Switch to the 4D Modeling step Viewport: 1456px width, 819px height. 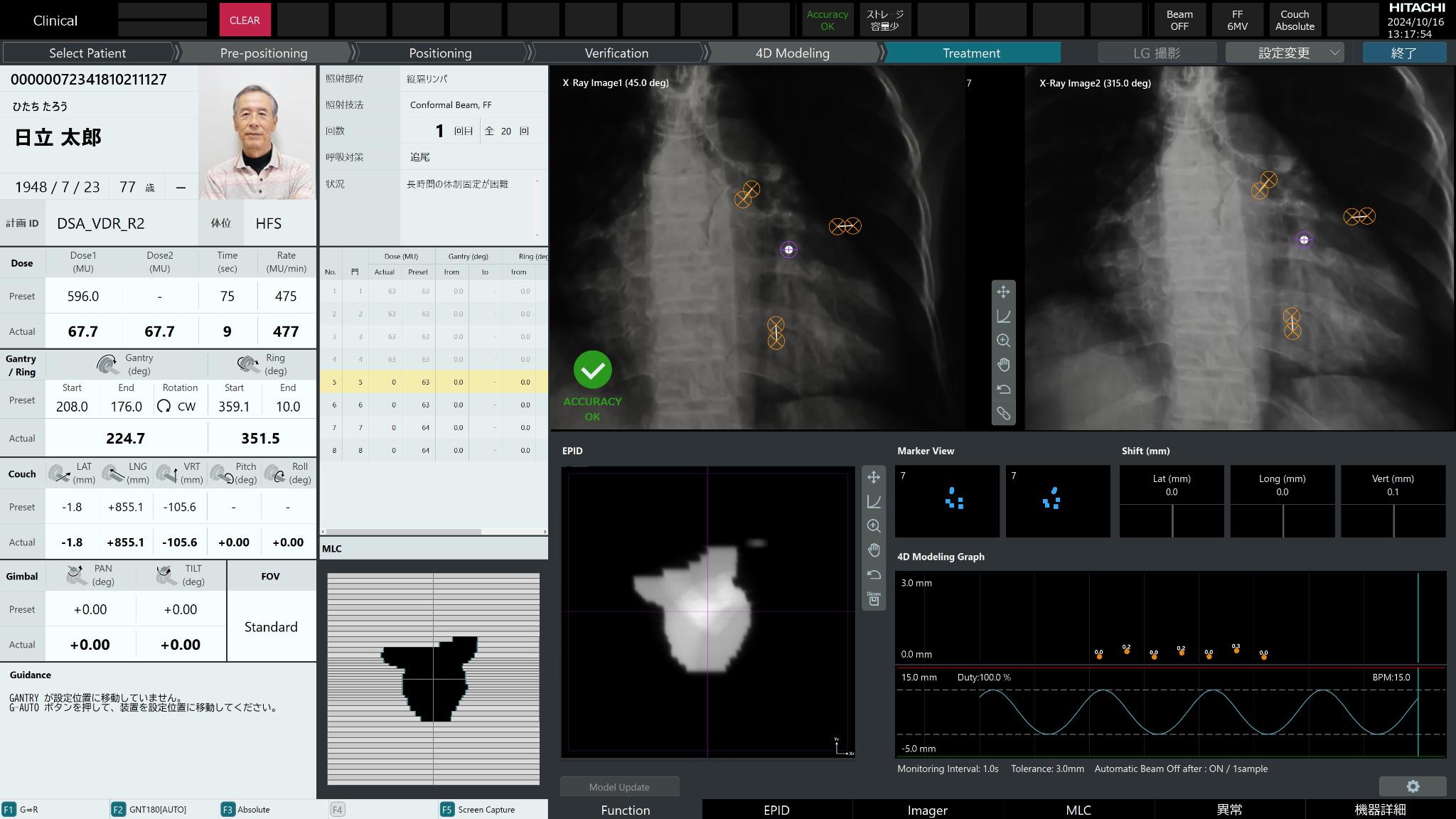[x=792, y=53]
